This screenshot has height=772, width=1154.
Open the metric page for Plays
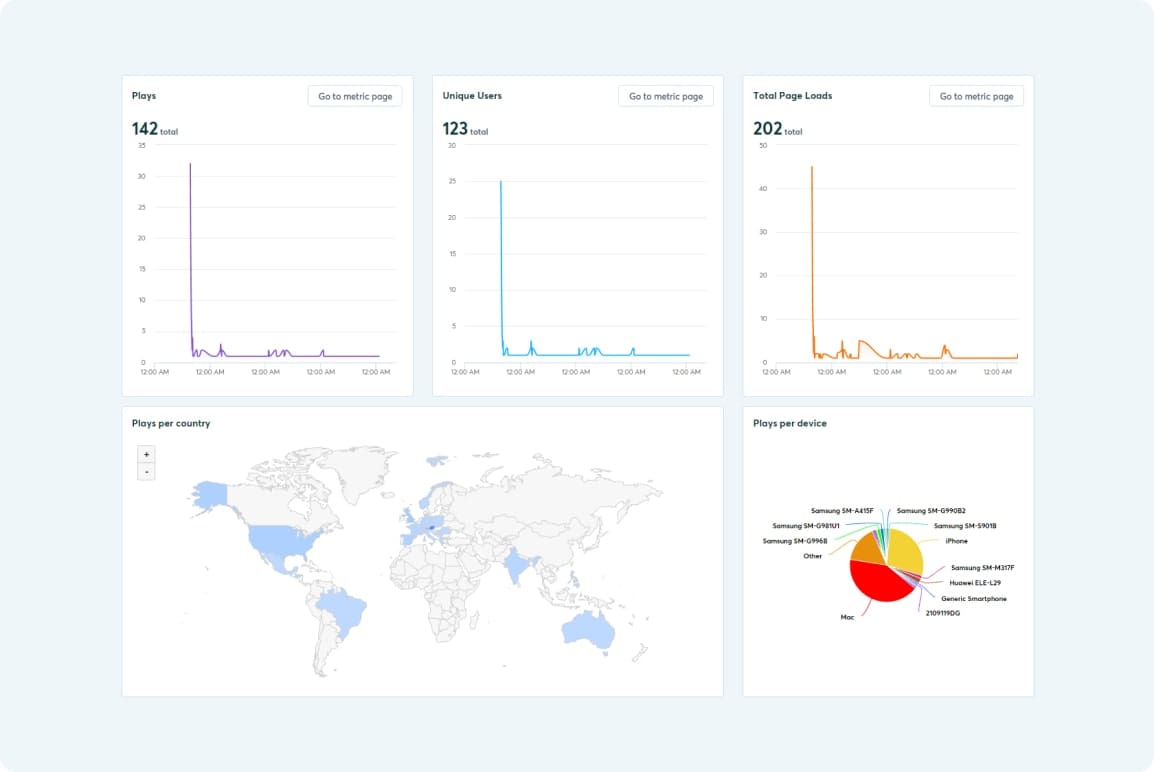coord(355,96)
